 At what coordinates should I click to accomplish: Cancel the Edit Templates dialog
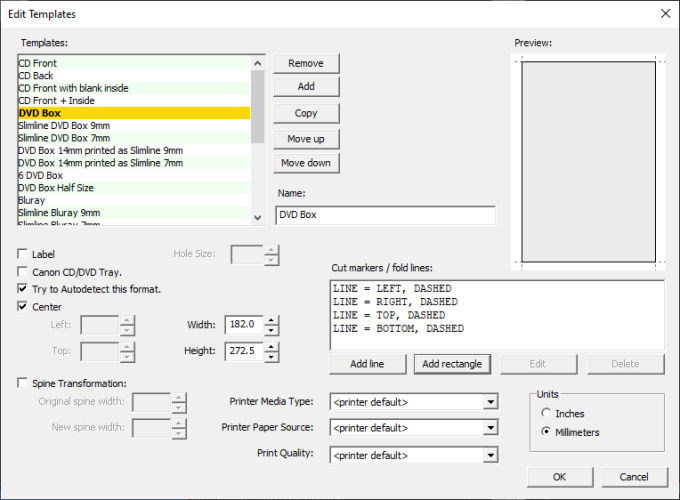pyautogui.click(x=634, y=477)
